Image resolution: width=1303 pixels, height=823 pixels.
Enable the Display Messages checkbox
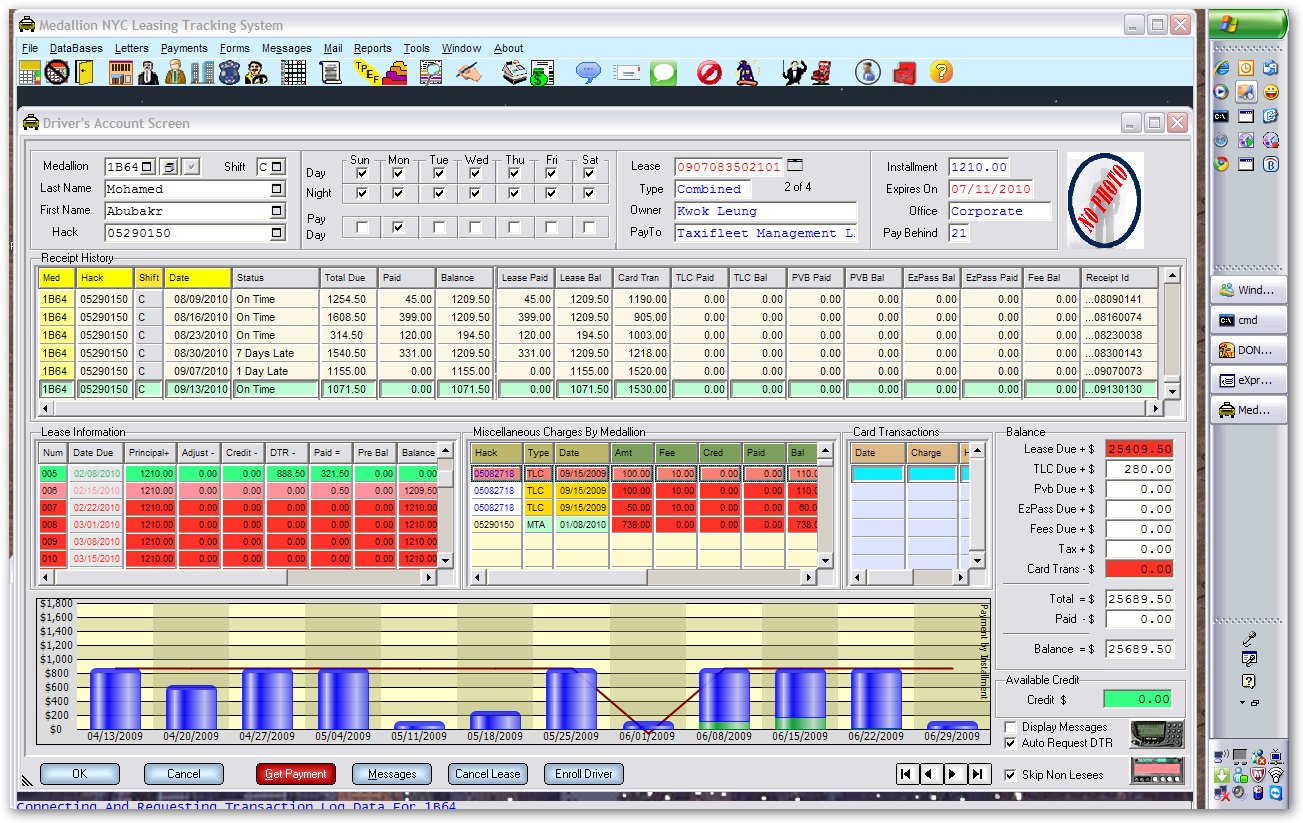[1010, 727]
